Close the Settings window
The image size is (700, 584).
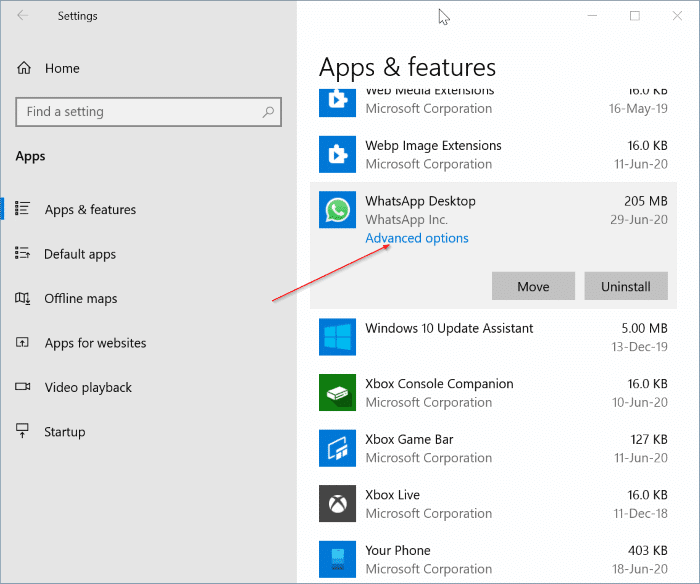tap(677, 16)
